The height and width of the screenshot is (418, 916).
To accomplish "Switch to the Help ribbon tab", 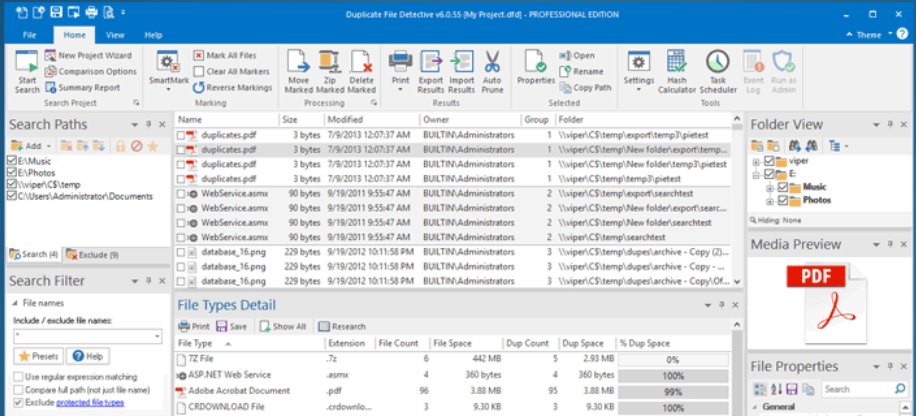I will 153,35.
